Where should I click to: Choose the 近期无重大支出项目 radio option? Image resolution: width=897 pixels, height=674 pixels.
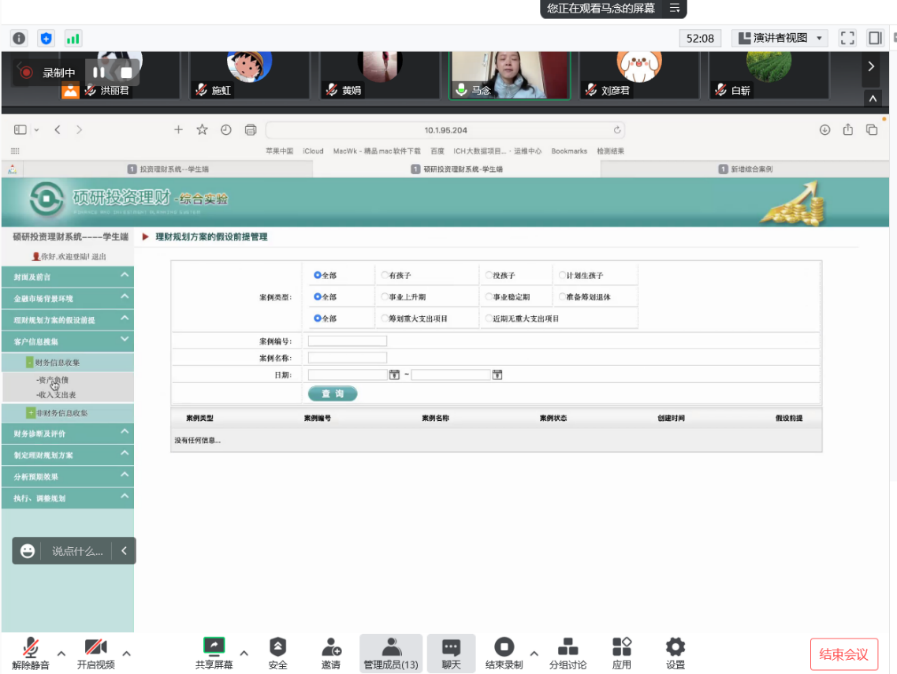[488, 319]
